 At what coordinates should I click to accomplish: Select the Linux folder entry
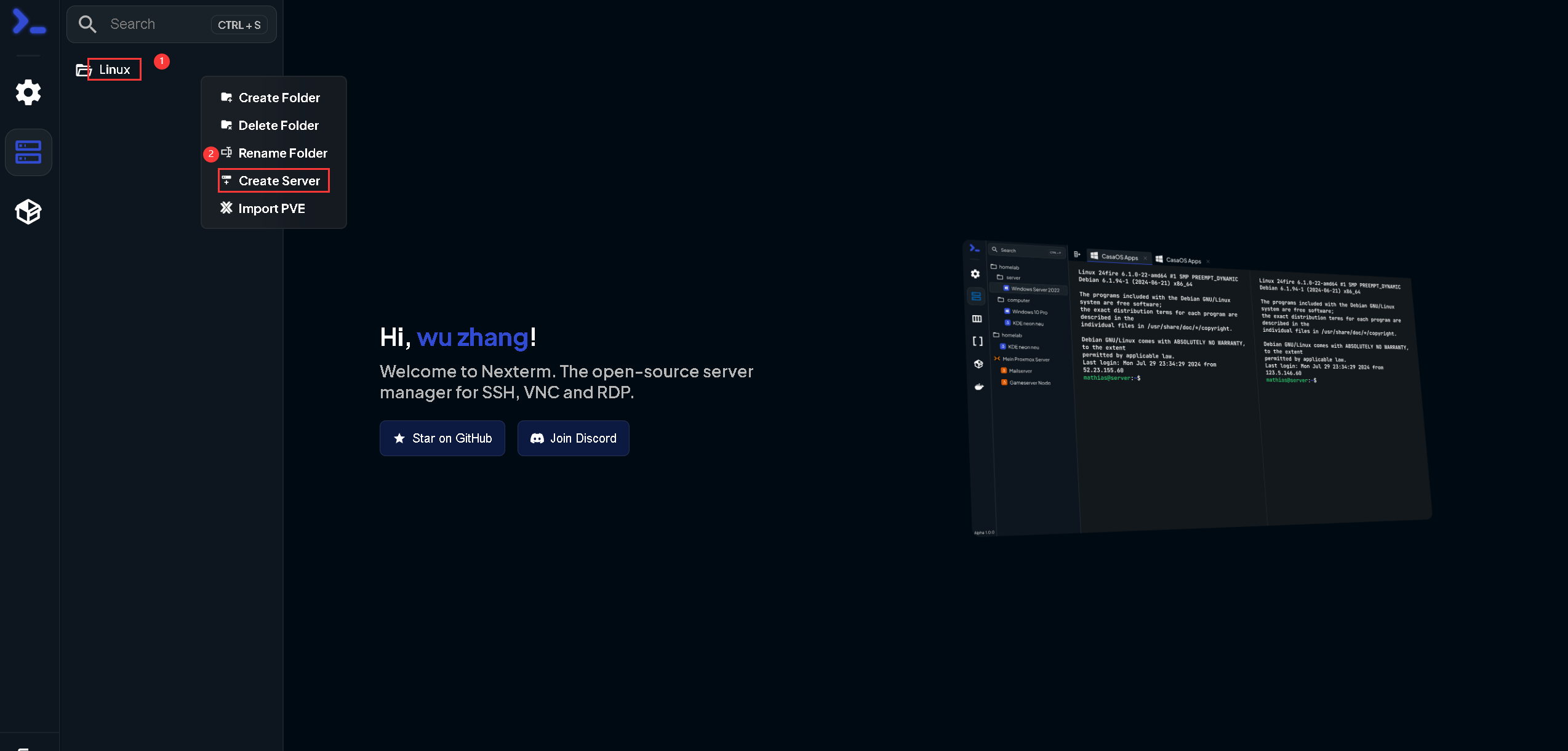[x=114, y=70]
